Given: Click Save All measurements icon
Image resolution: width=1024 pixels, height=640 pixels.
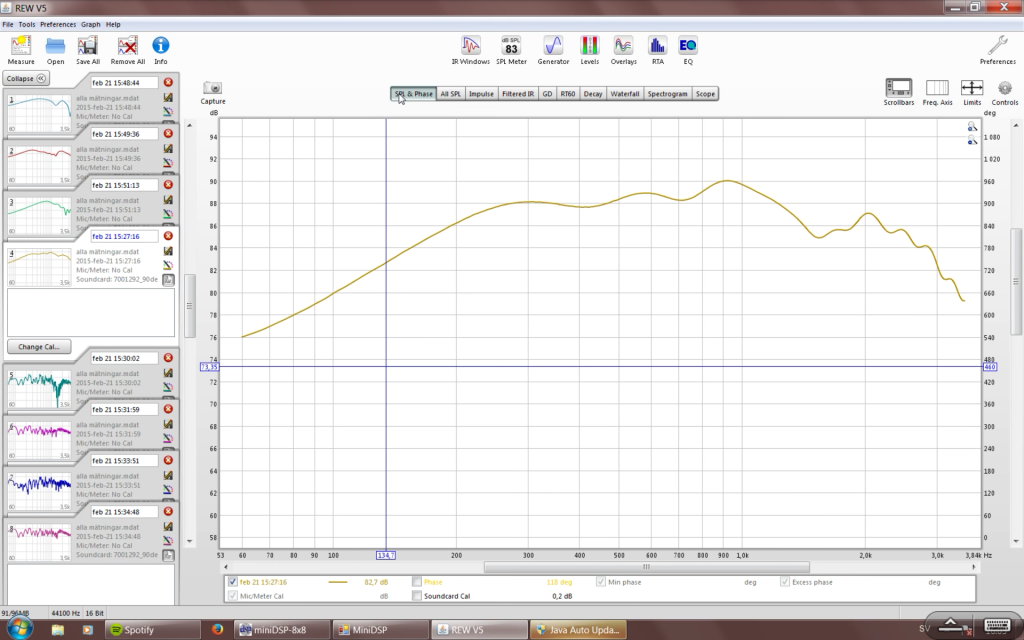Looking at the screenshot, I should tap(88, 50).
